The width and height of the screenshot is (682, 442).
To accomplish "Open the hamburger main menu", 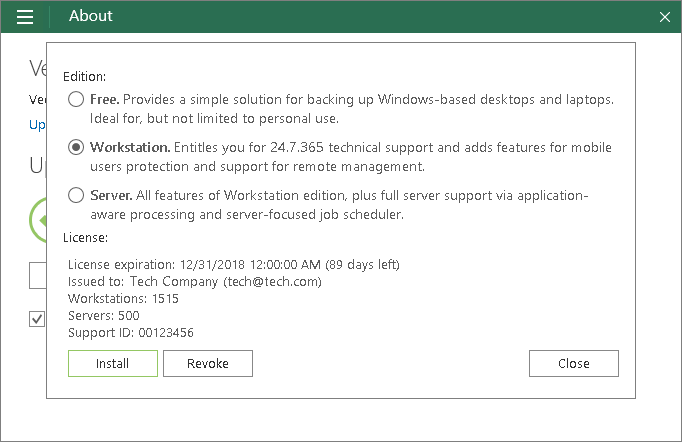I will point(25,17).
